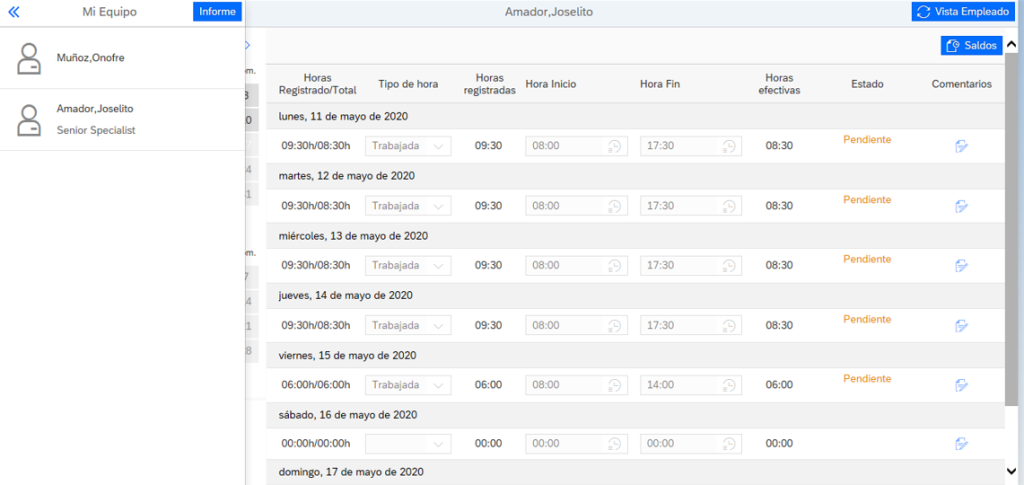Click scrollbar up arrow
This screenshot has width=1024, height=485.
click(1012, 44)
